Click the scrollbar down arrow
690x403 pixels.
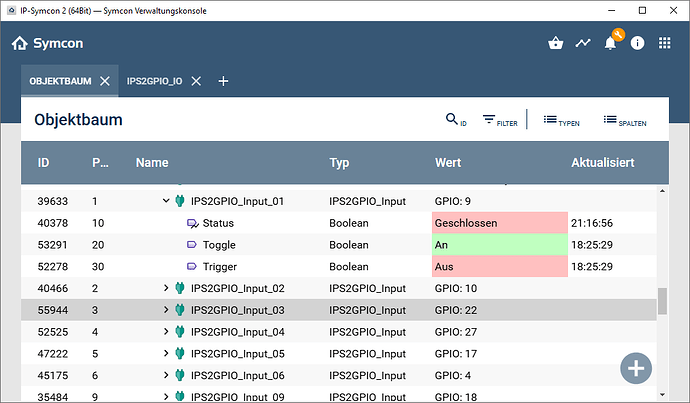662,395
